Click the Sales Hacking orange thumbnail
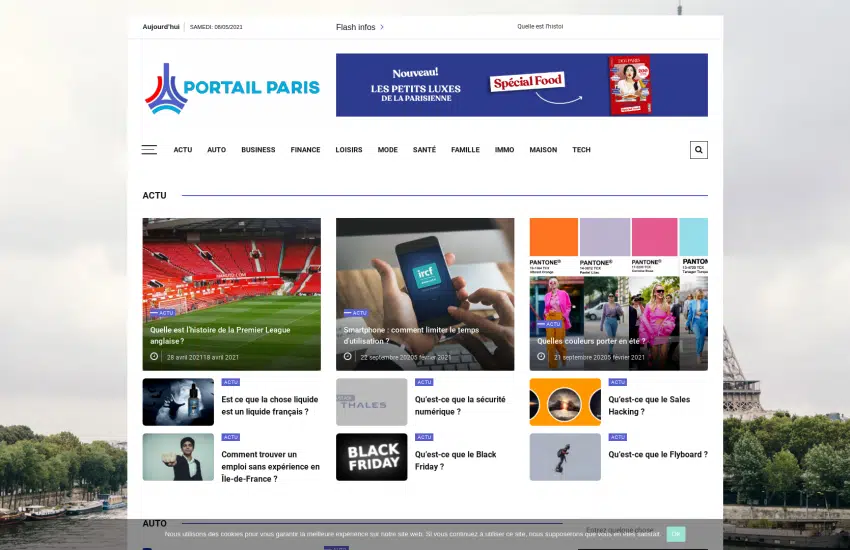 point(565,402)
